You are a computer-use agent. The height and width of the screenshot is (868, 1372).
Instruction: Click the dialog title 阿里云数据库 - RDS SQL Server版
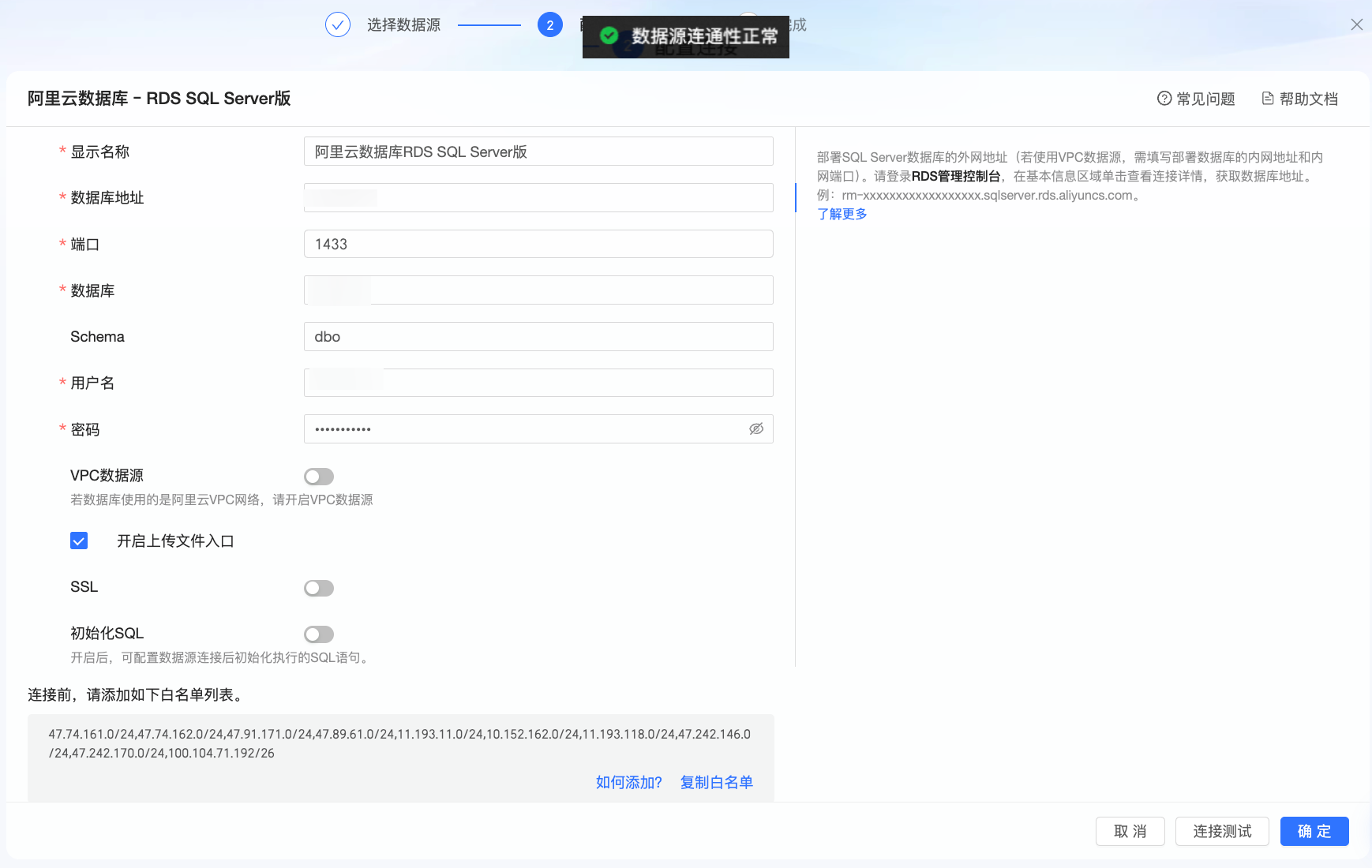coord(159,99)
